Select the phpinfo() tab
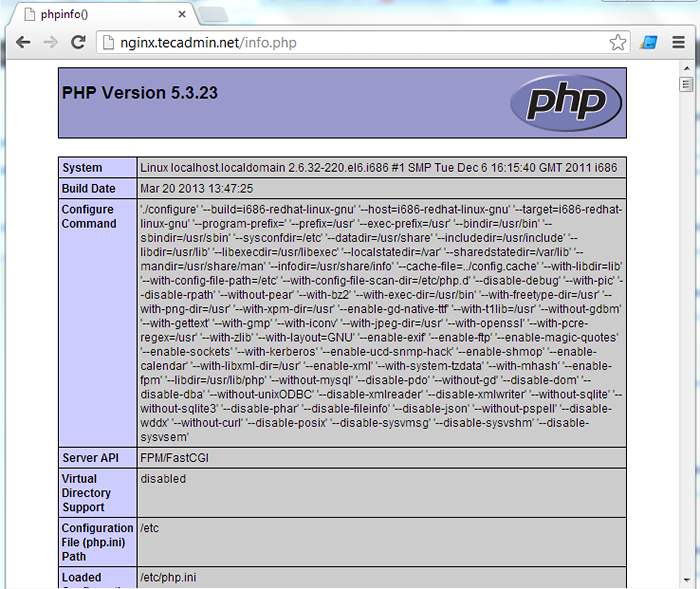The width and height of the screenshot is (700, 589). pos(90,14)
